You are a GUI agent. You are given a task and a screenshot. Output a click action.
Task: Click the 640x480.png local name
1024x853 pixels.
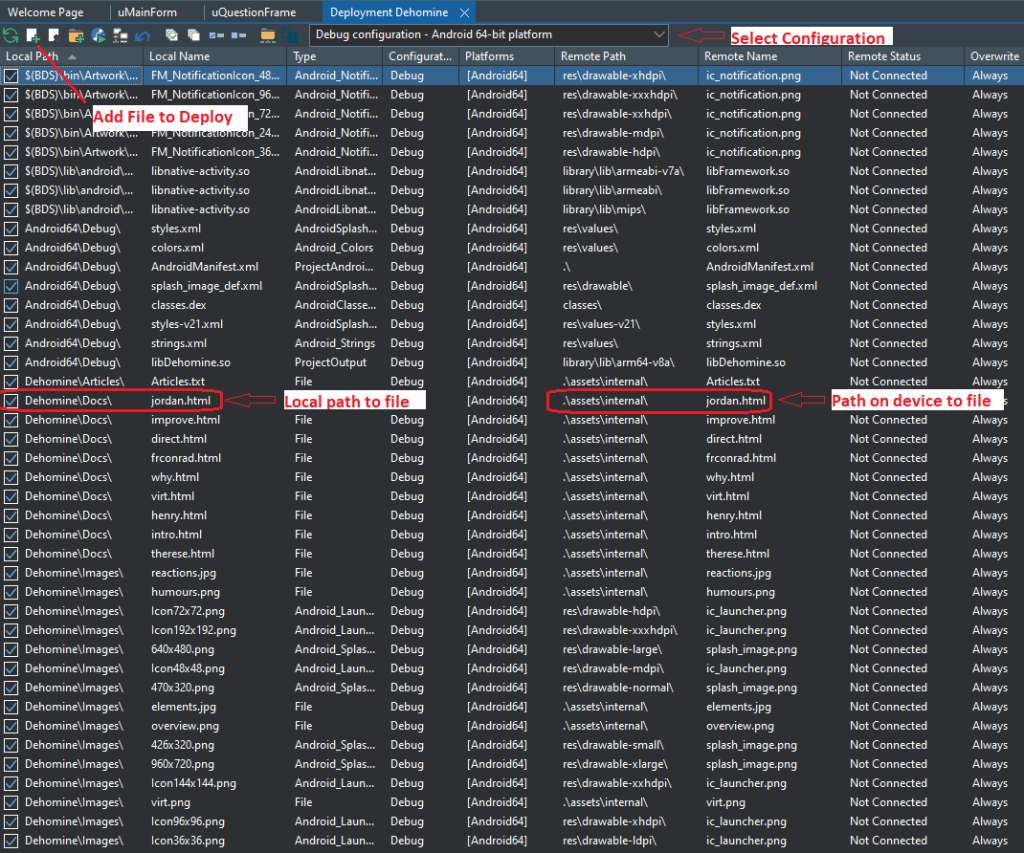tap(183, 649)
